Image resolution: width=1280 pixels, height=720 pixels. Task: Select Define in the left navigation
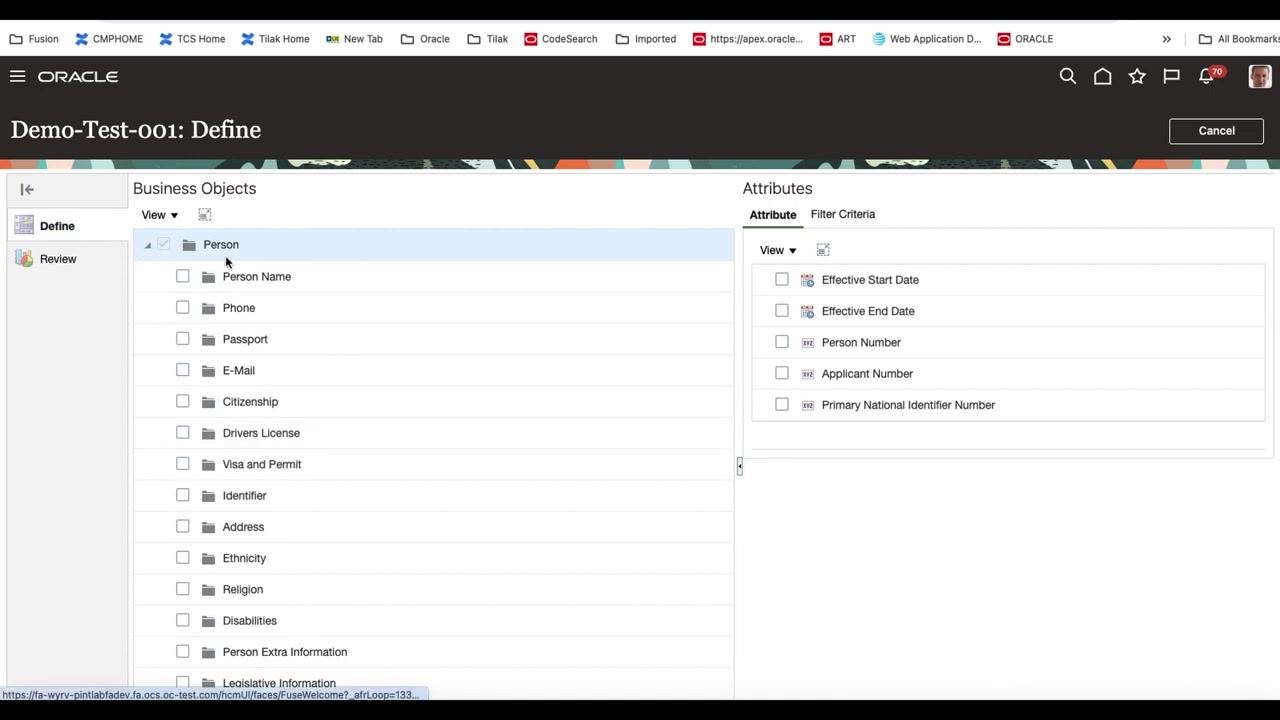tap(57, 226)
